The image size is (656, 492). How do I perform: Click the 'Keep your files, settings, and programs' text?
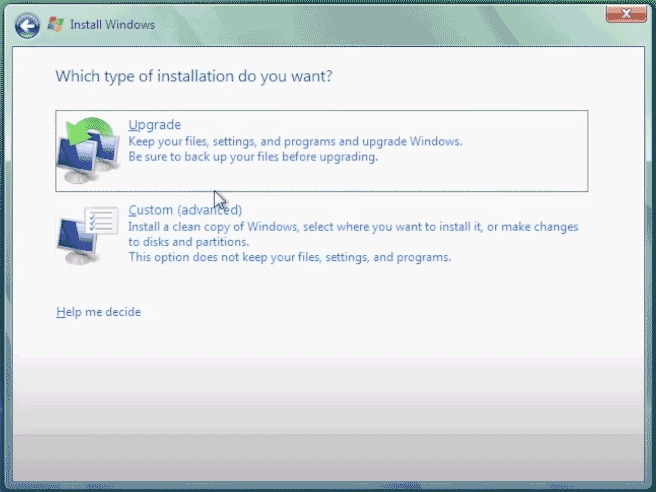click(x=295, y=142)
